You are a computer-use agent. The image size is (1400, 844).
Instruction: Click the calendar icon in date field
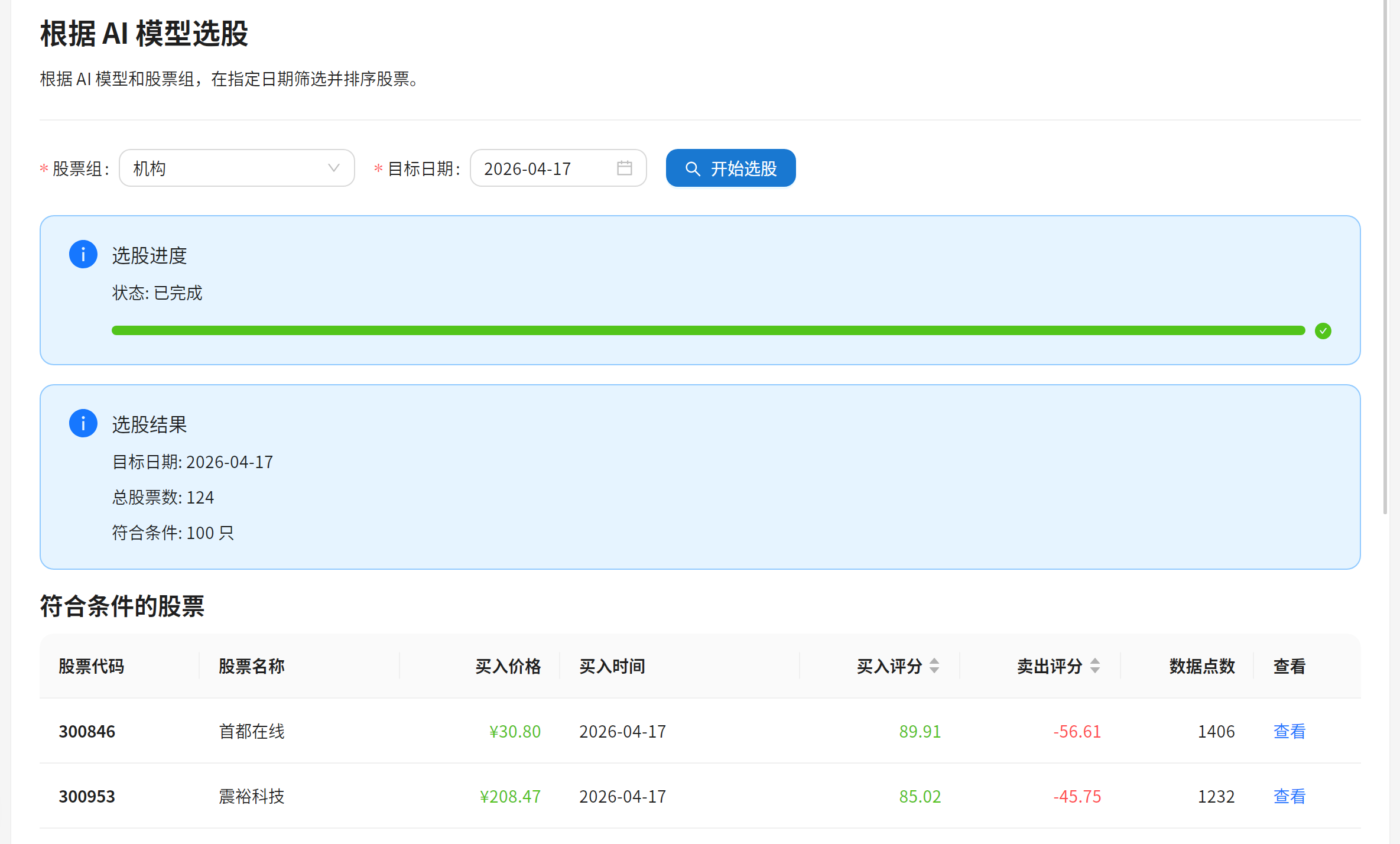pos(624,168)
